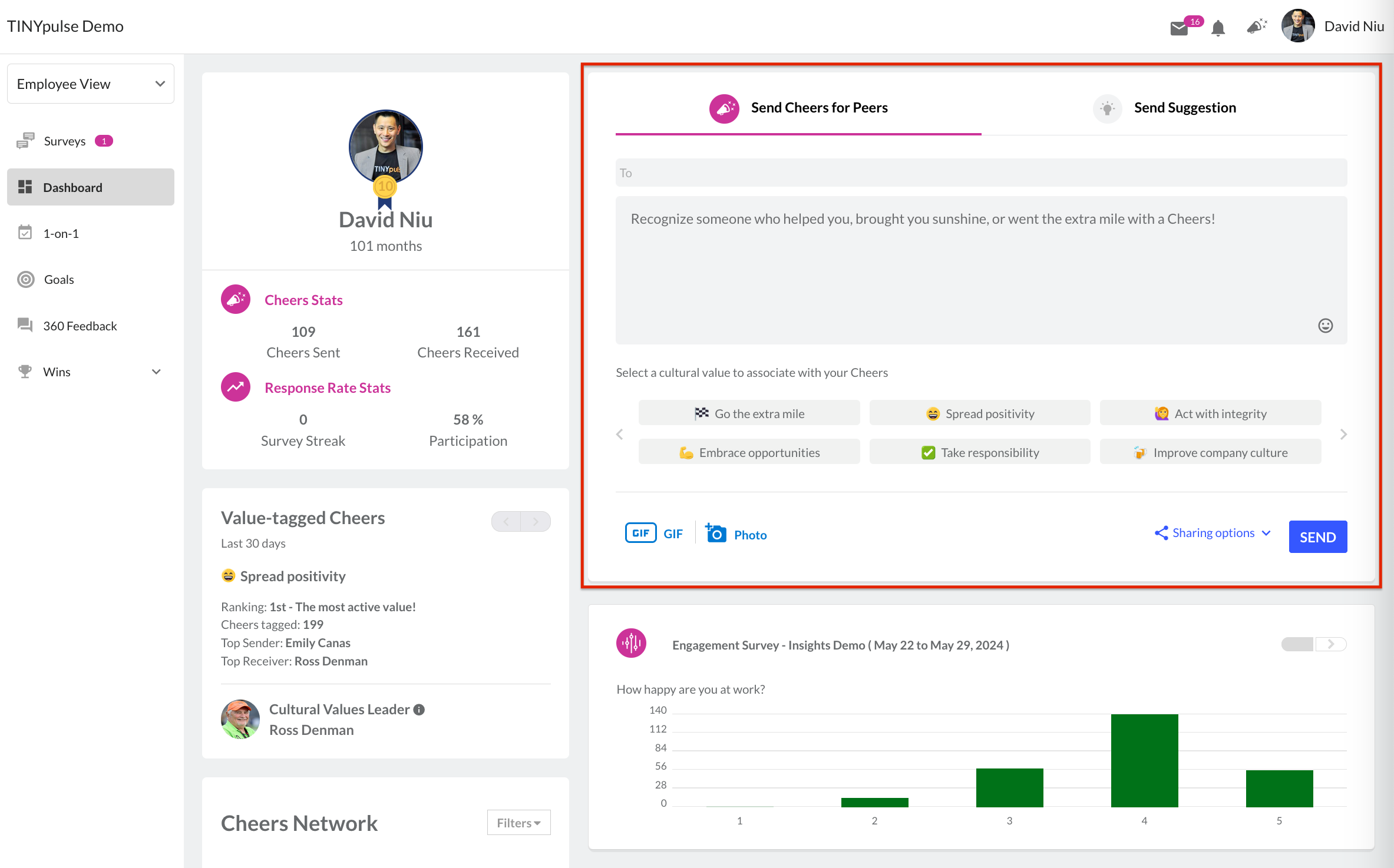The height and width of the screenshot is (868, 1394).
Task: Open the emoji picker in message box
Action: point(1326,326)
